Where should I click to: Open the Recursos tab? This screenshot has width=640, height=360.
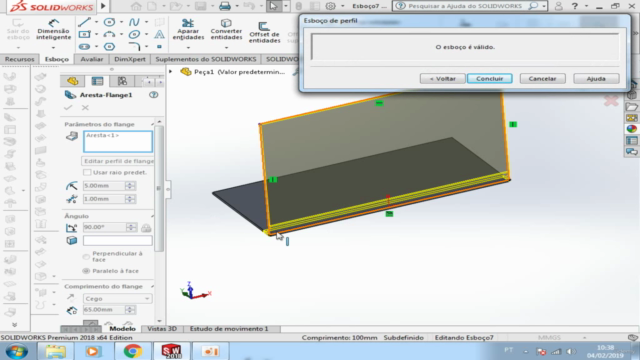(20, 59)
